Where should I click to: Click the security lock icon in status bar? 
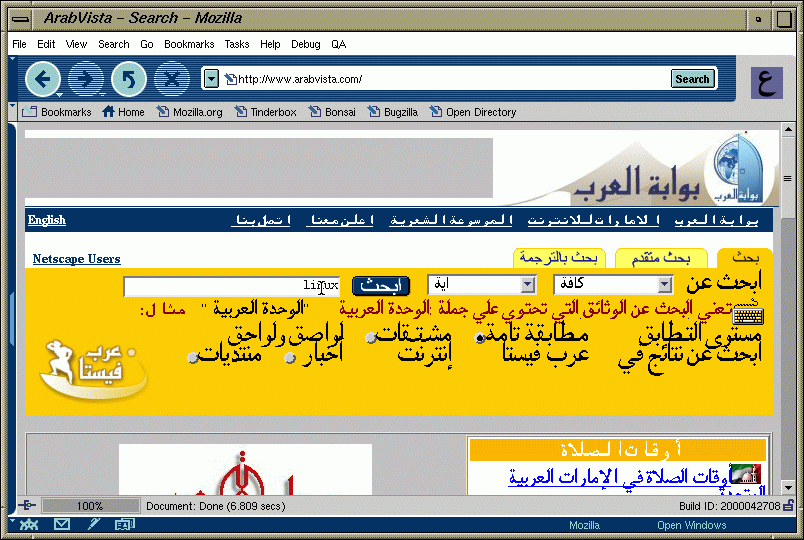click(789, 506)
